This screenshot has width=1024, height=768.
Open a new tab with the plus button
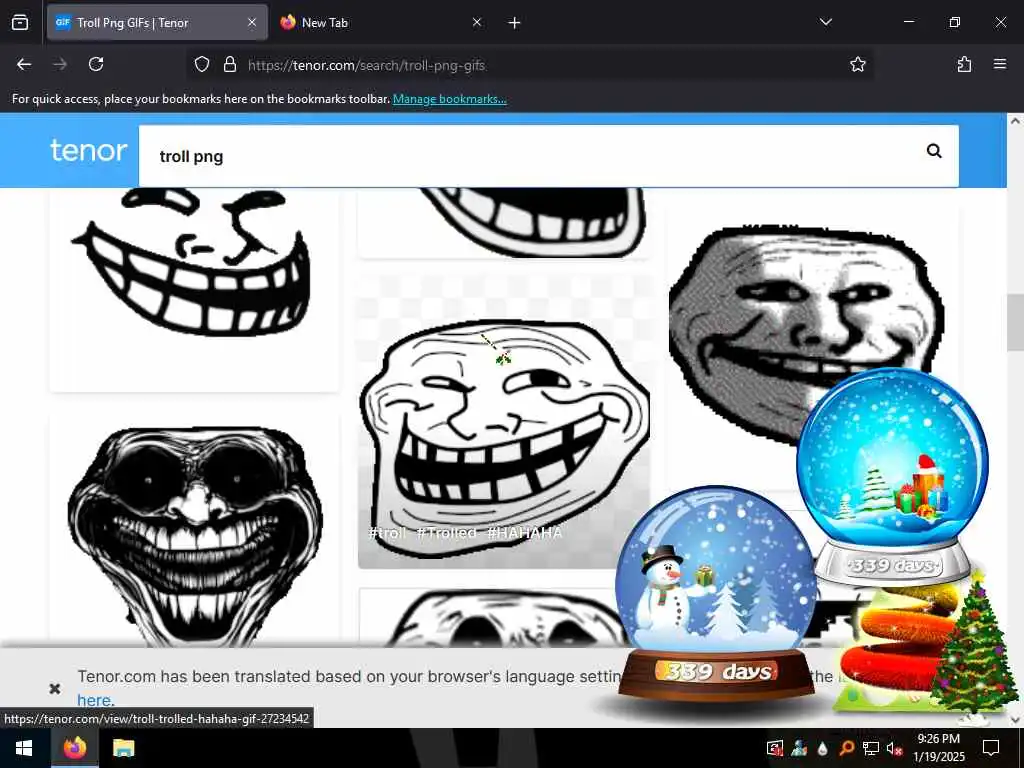[514, 23]
